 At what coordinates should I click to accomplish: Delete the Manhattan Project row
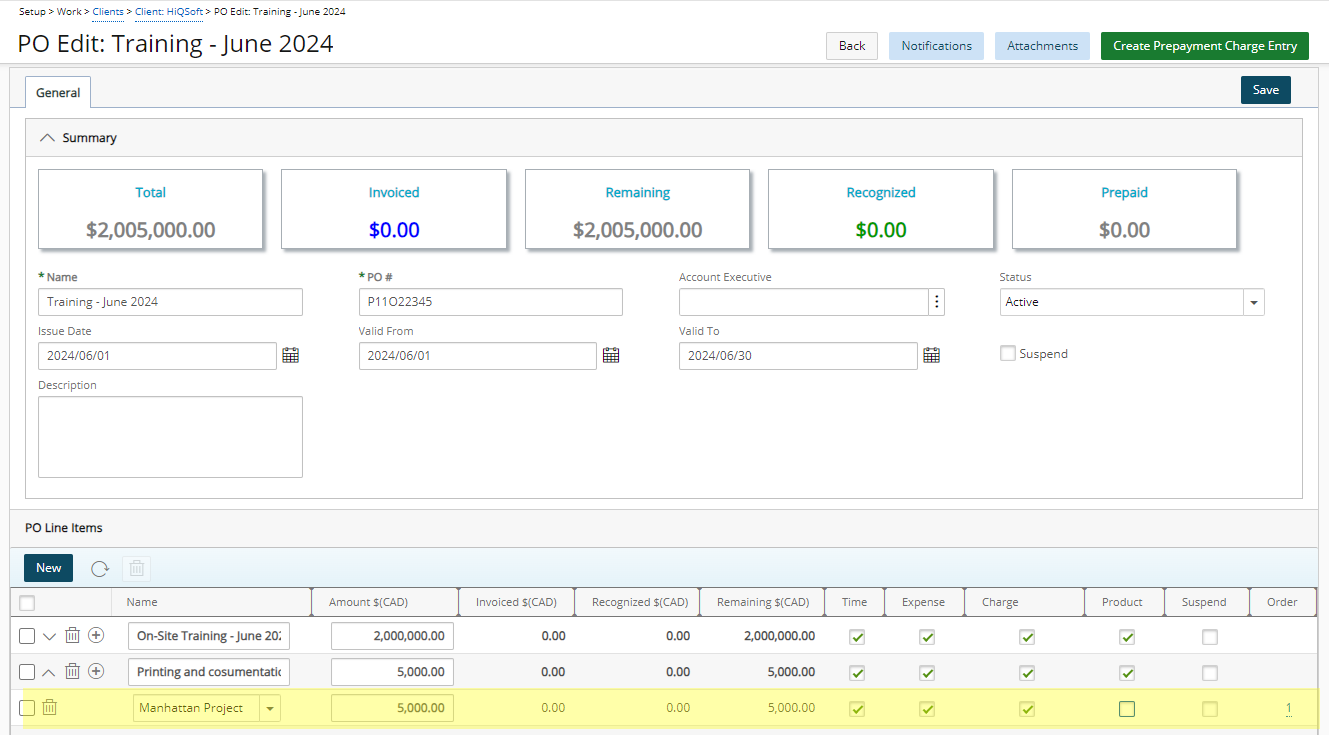(x=50, y=708)
